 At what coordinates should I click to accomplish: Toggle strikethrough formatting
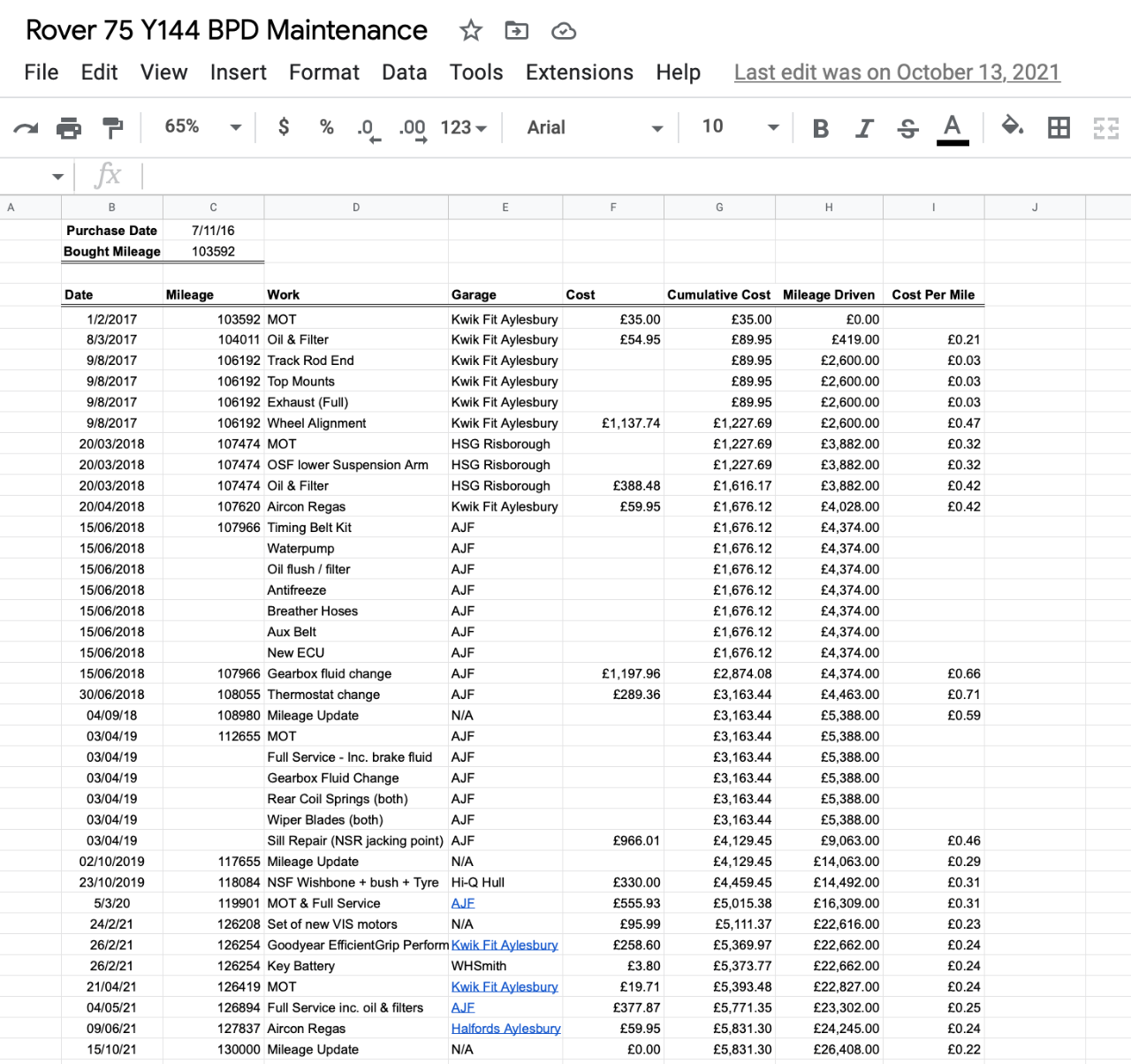(x=907, y=129)
